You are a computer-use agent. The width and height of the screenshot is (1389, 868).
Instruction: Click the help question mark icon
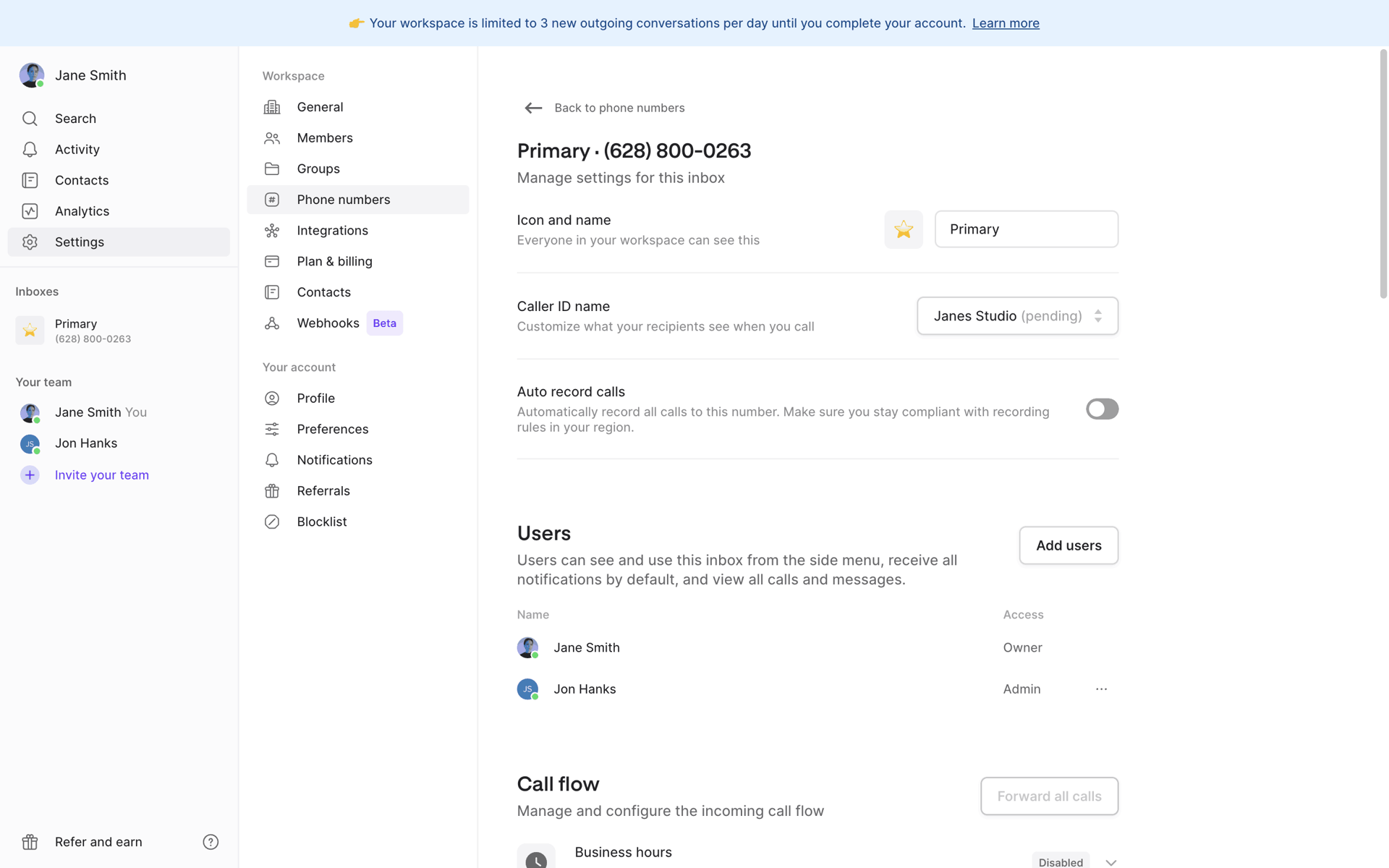(211, 842)
